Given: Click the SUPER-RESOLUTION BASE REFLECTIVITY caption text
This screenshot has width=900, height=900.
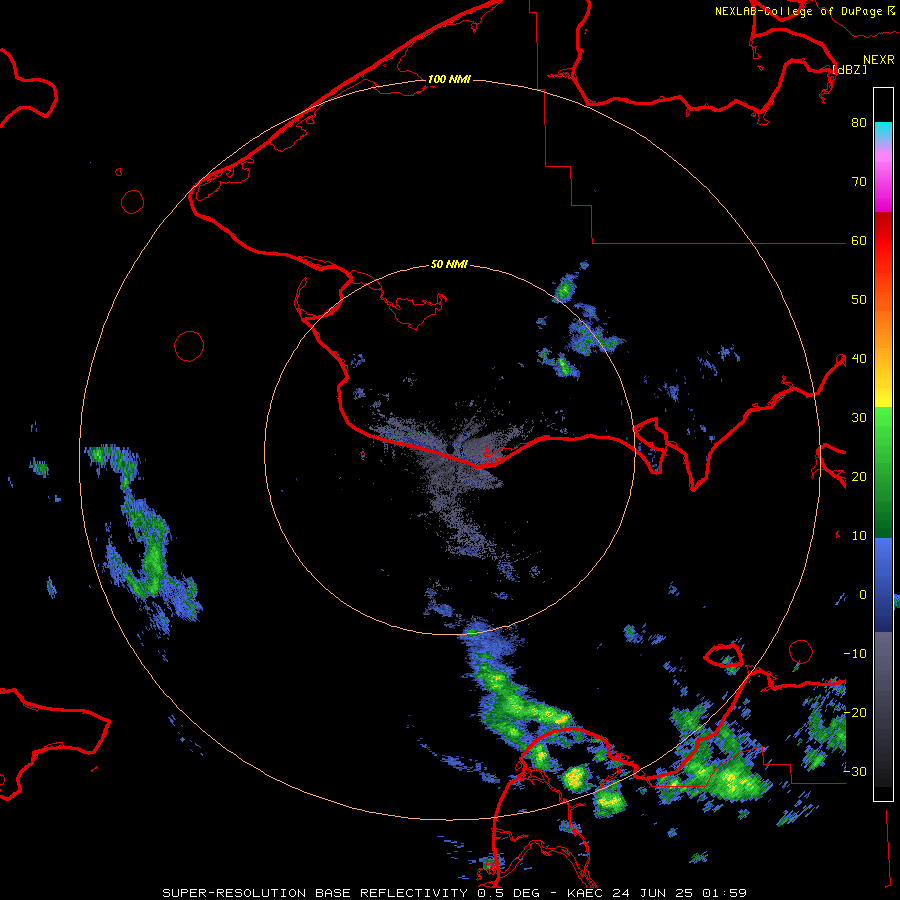Looking at the screenshot, I should tap(315, 893).
